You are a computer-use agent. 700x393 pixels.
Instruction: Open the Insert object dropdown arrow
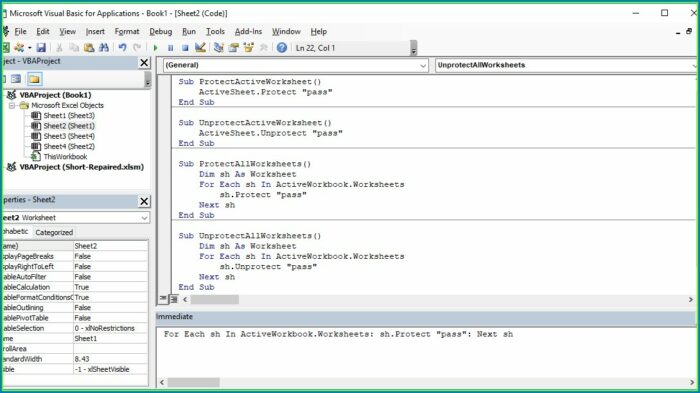[29, 47]
